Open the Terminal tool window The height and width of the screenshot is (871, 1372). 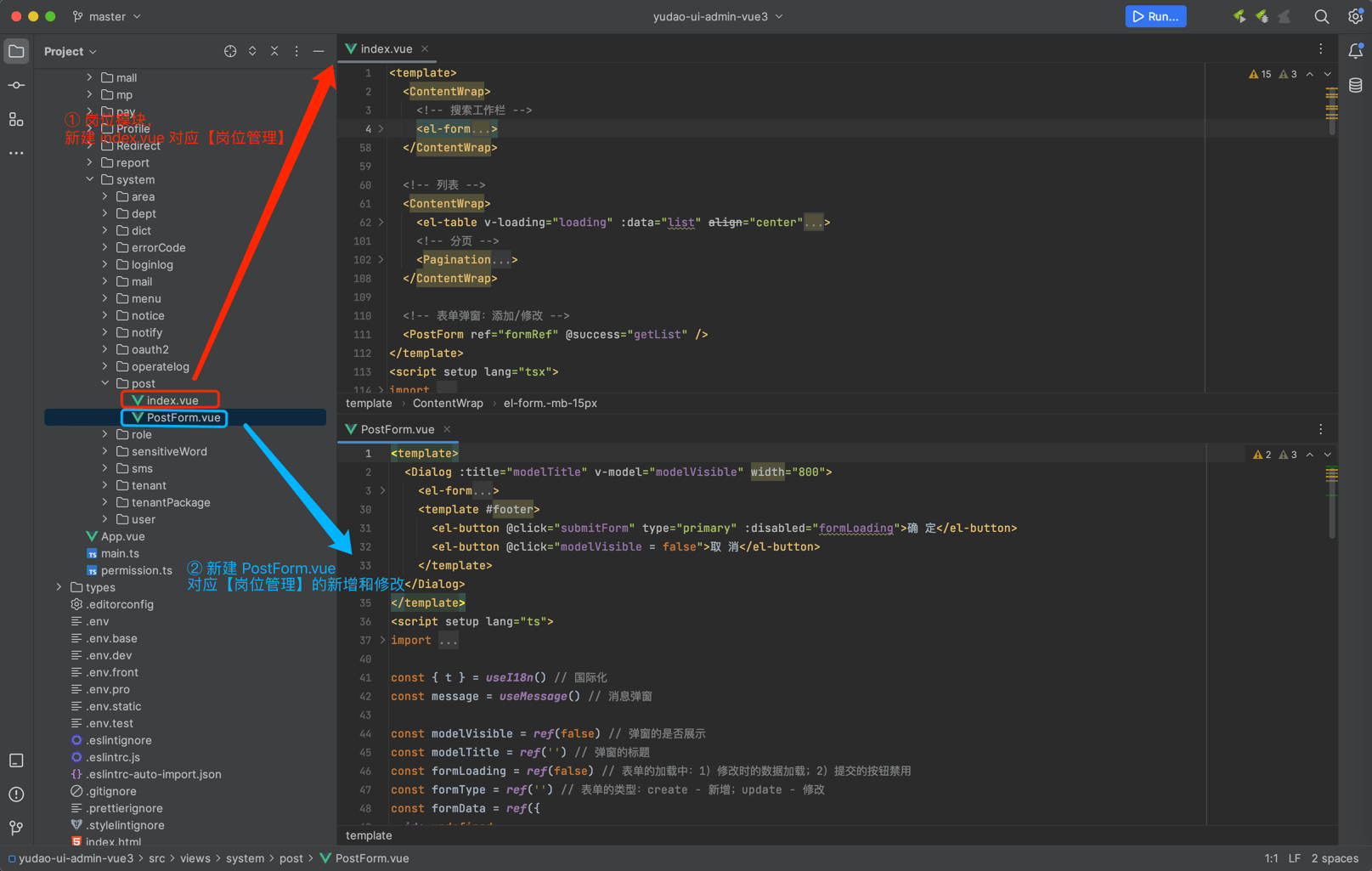pyautogui.click(x=16, y=761)
